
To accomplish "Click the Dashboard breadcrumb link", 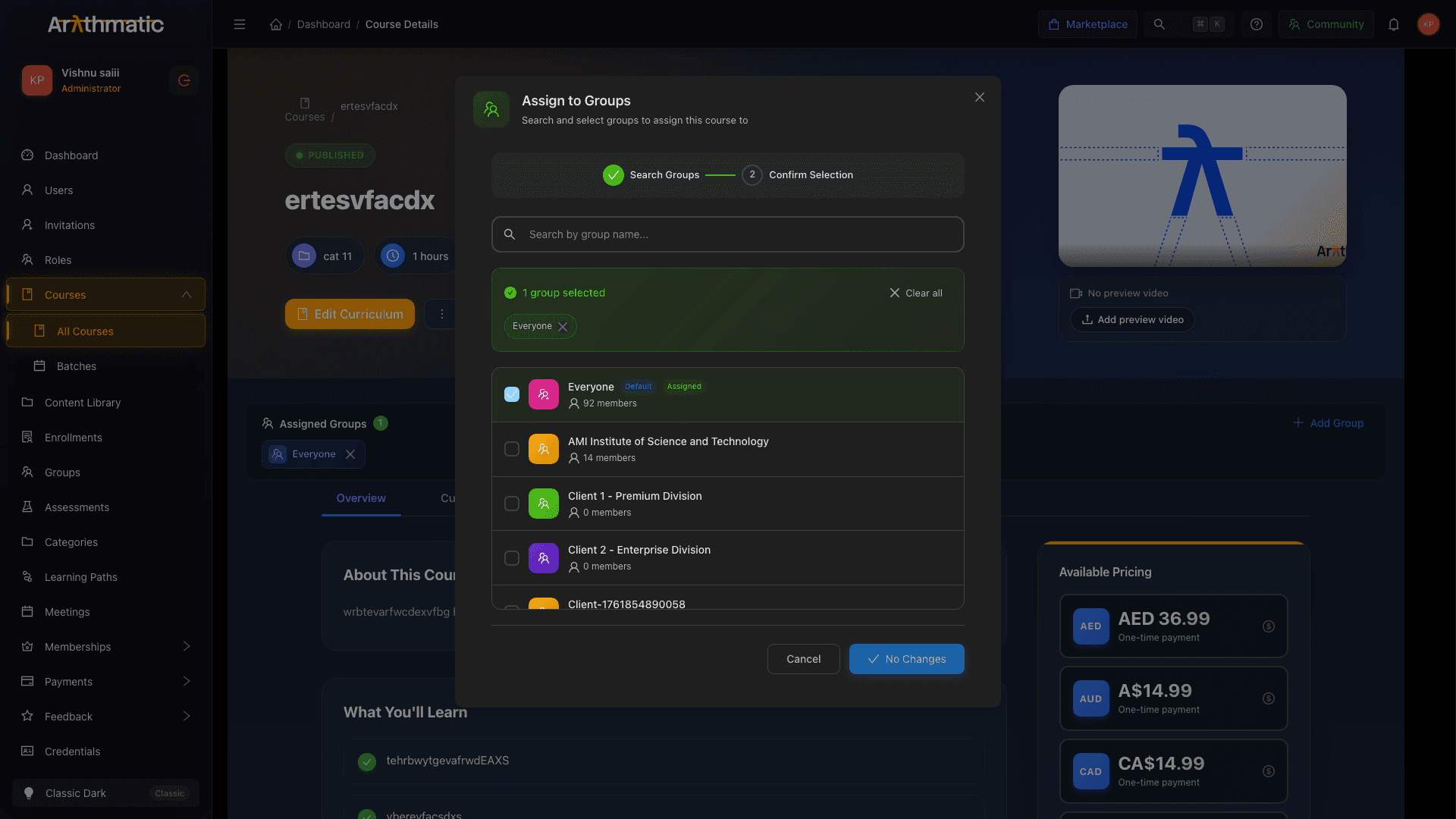I will point(324,24).
